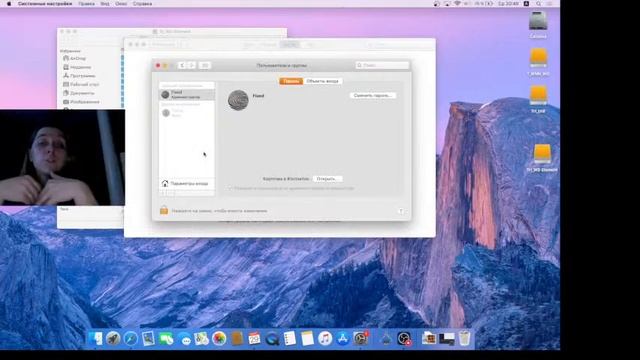
Task: Show all preferences grid button
Action: click(205, 65)
